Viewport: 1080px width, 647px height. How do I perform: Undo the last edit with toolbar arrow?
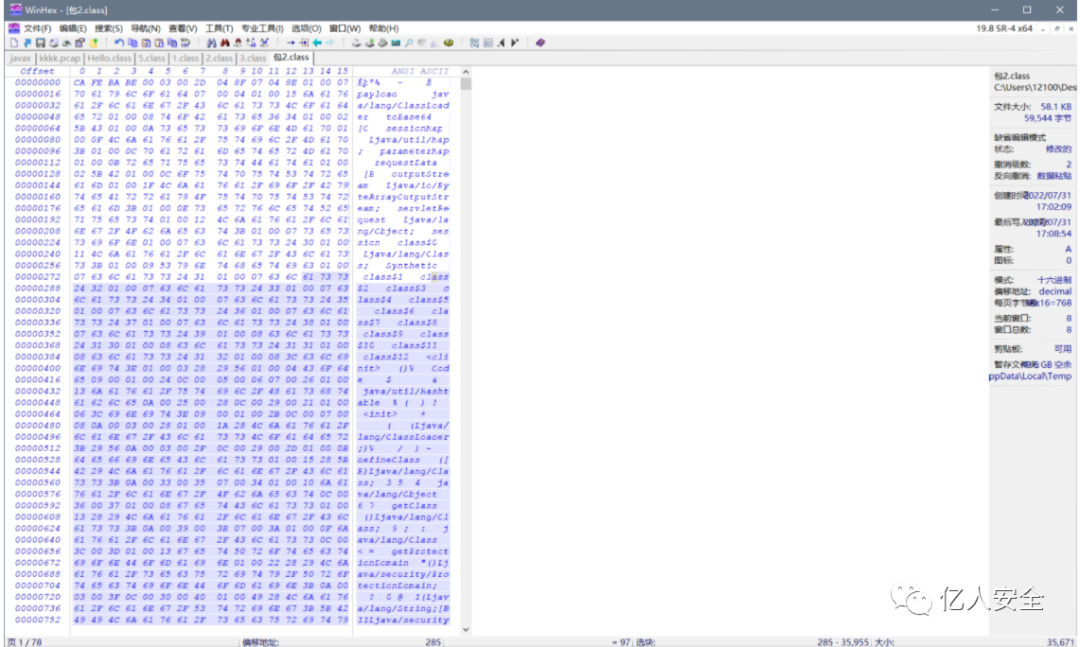119,43
